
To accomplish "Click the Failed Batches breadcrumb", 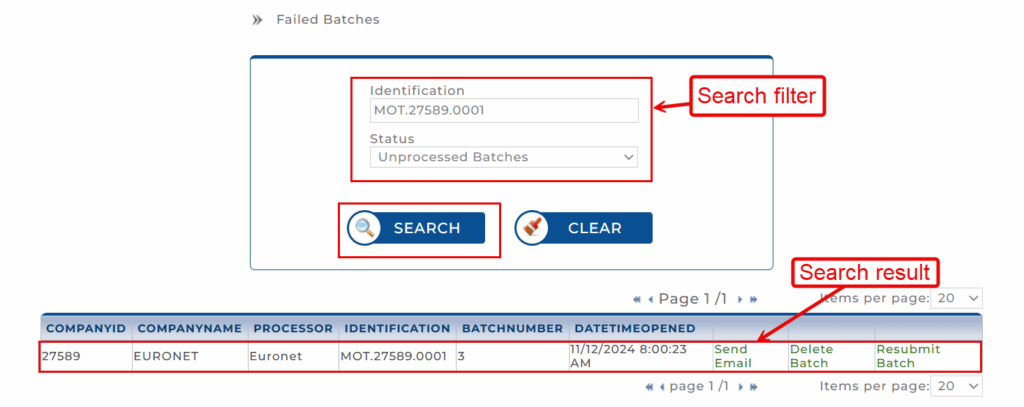I will [x=327, y=19].
